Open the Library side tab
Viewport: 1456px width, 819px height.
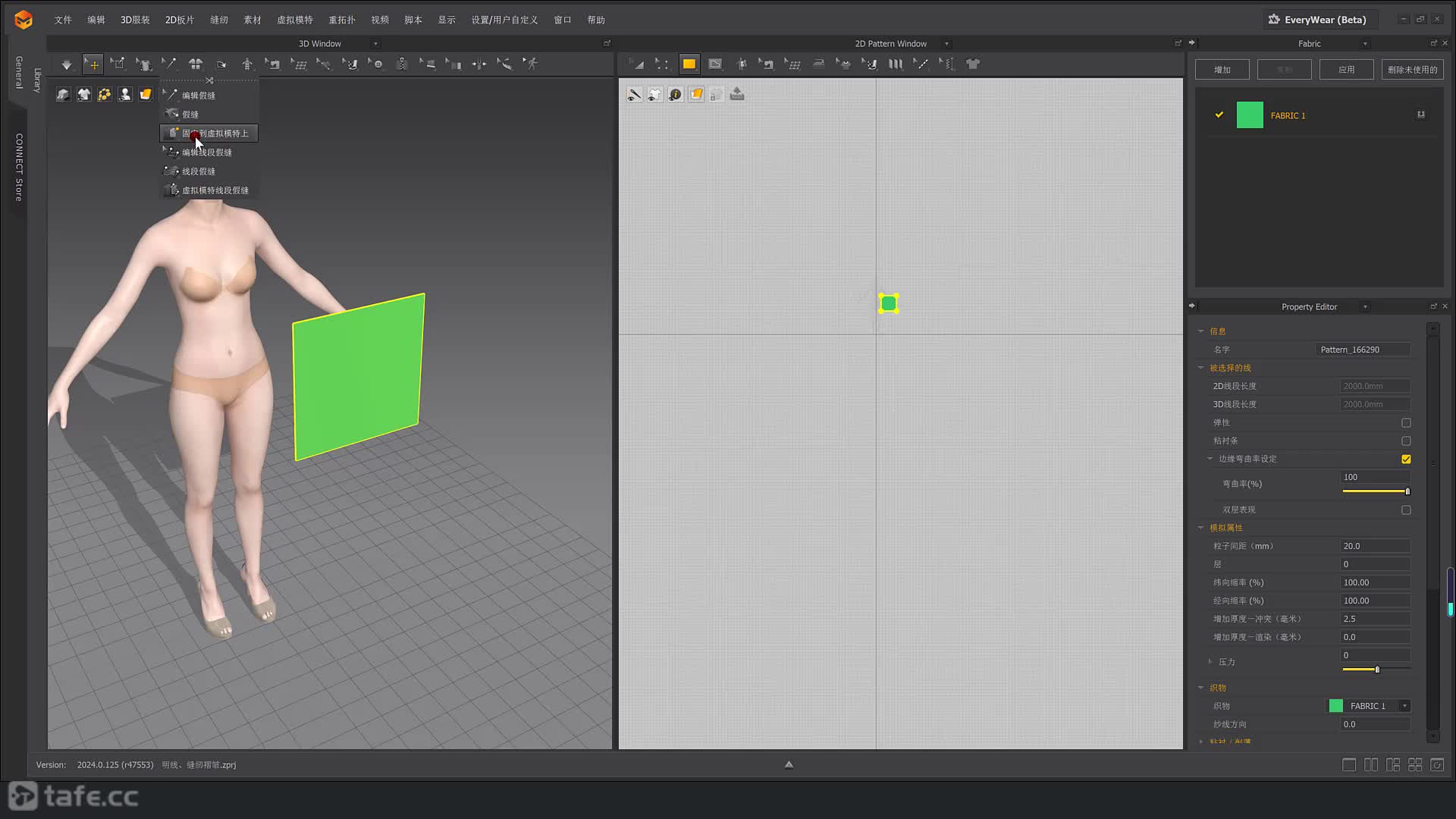coord(37,80)
